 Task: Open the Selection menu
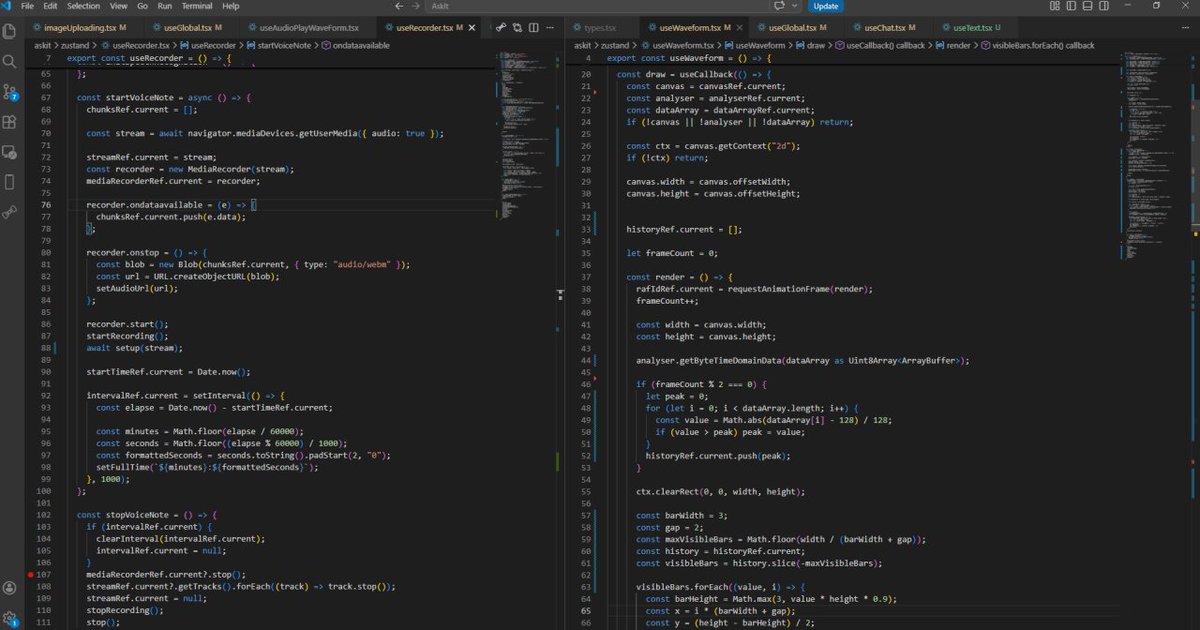82,6
